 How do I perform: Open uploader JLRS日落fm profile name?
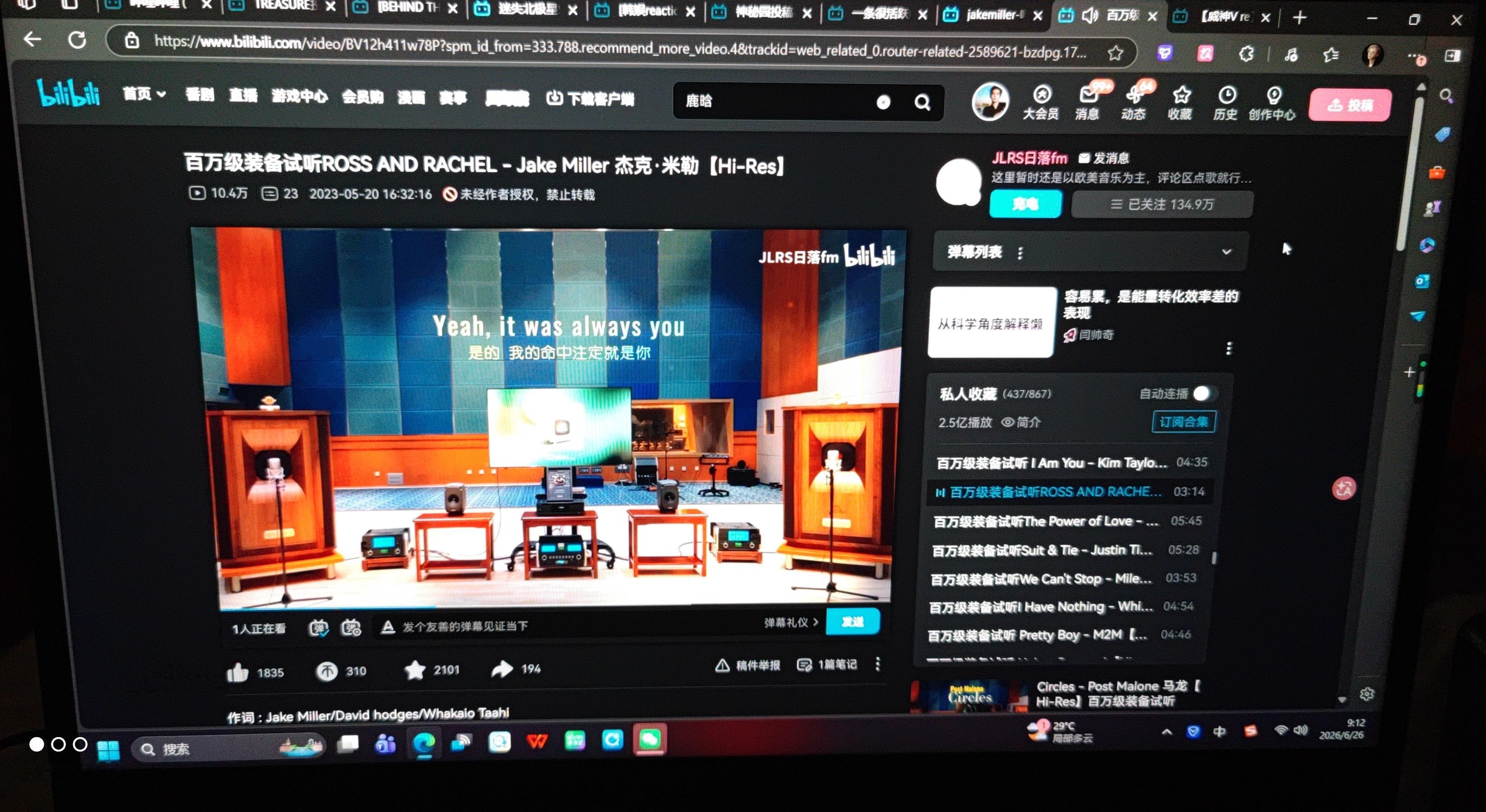click(1030, 158)
